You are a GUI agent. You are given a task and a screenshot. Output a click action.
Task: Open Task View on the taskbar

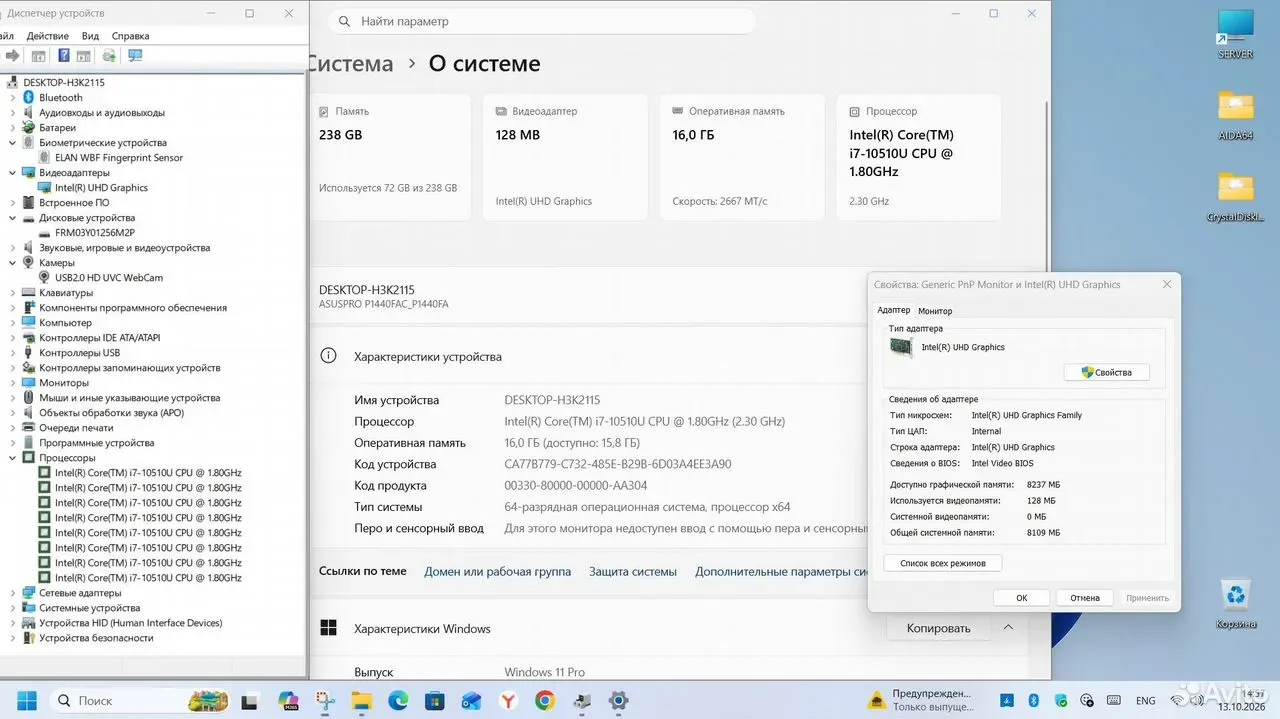click(x=250, y=700)
